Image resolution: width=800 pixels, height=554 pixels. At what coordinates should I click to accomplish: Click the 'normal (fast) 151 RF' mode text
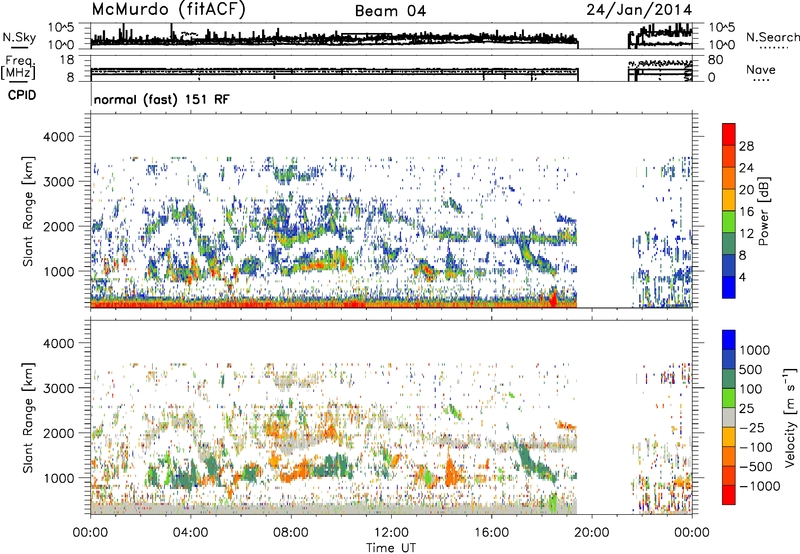coord(162,99)
